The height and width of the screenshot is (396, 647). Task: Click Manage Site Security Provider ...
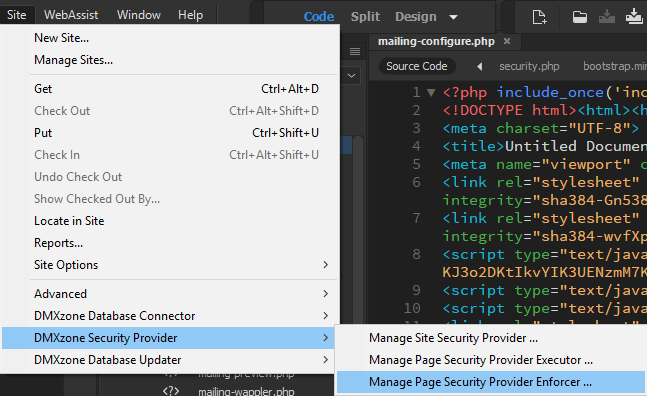pyautogui.click(x=491, y=338)
